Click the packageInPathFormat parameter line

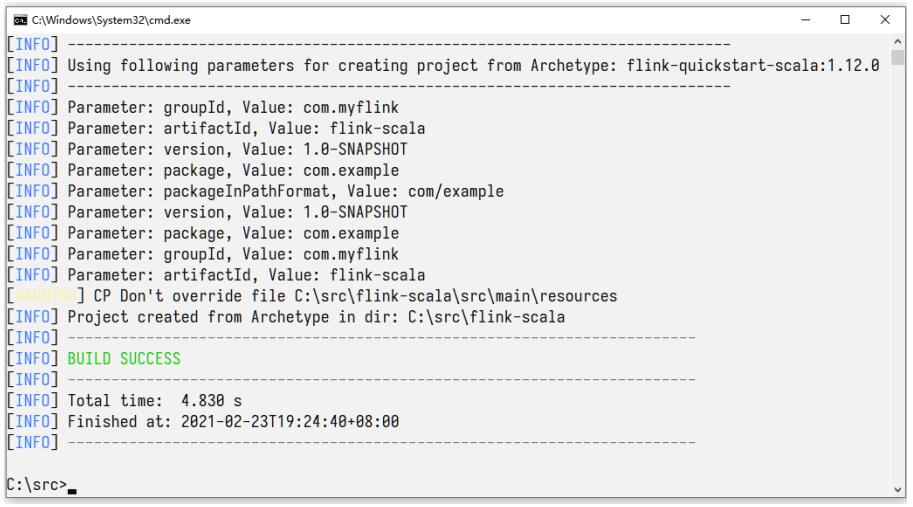pos(285,192)
